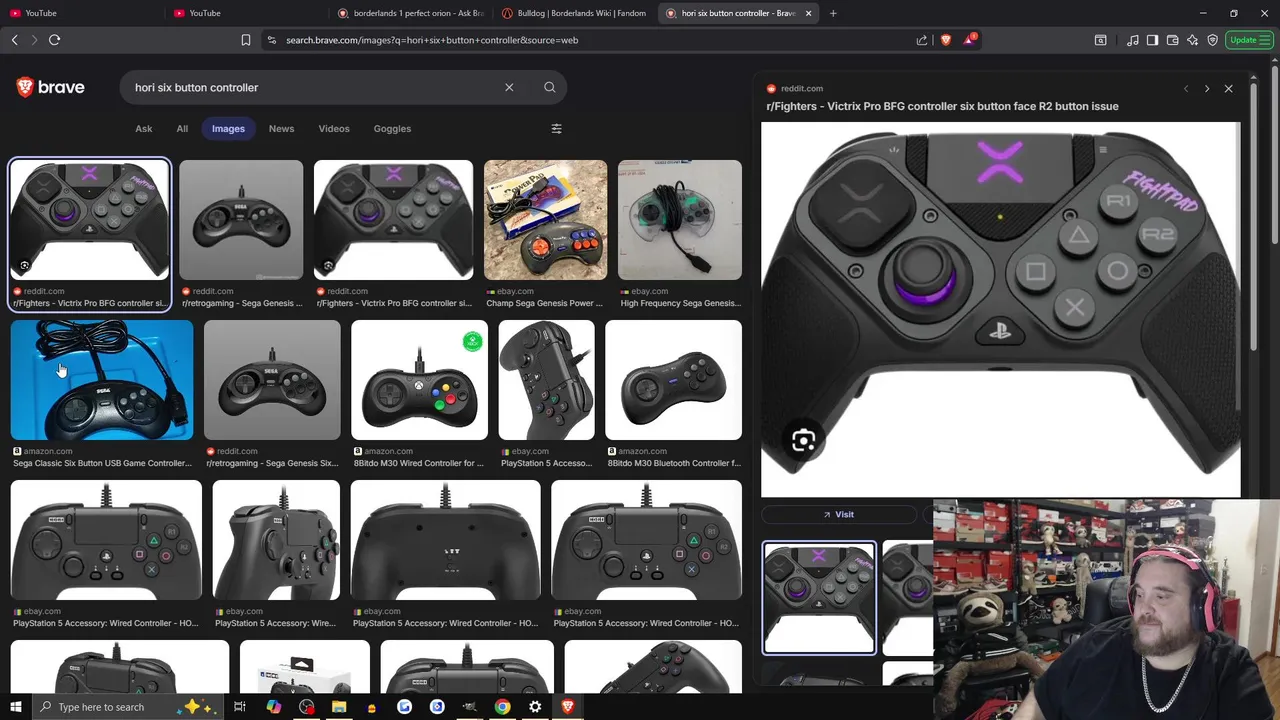Select the Goggles search category

(392, 128)
